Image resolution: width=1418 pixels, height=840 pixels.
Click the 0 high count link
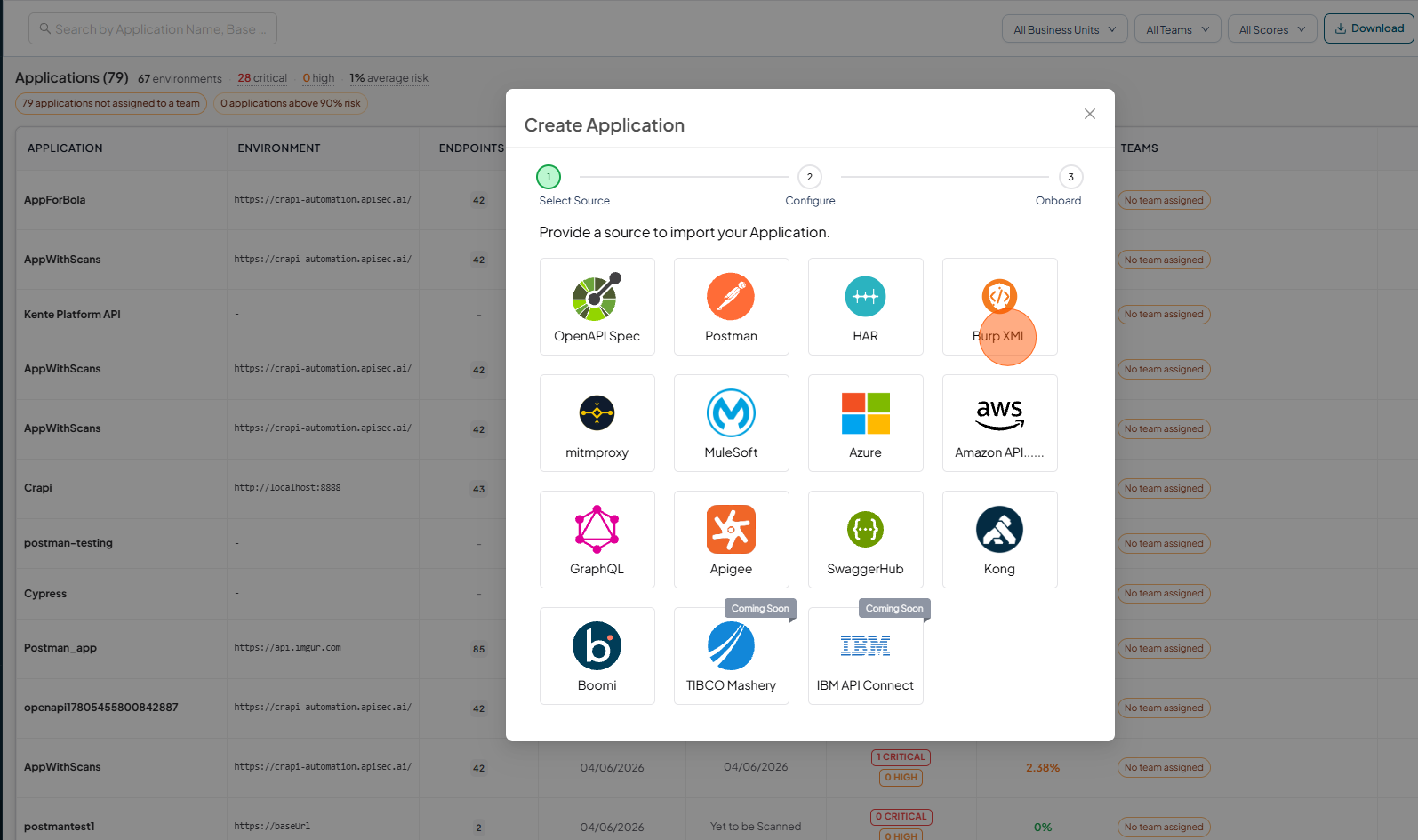318,78
